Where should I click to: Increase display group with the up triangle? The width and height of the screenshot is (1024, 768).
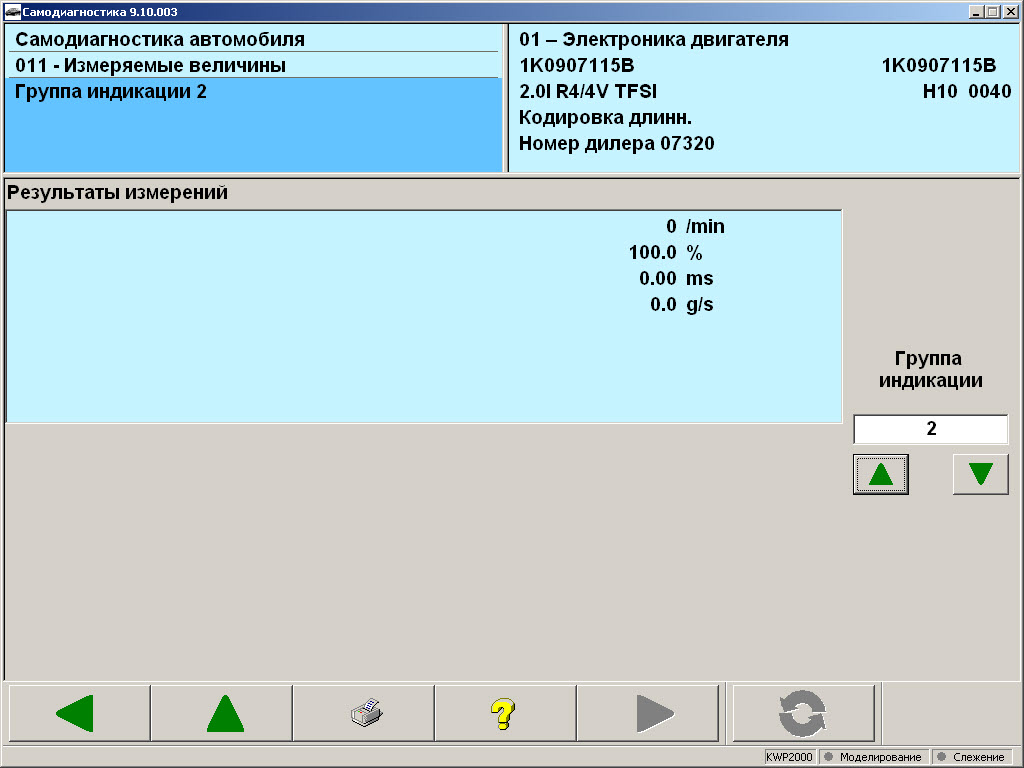(x=880, y=473)
